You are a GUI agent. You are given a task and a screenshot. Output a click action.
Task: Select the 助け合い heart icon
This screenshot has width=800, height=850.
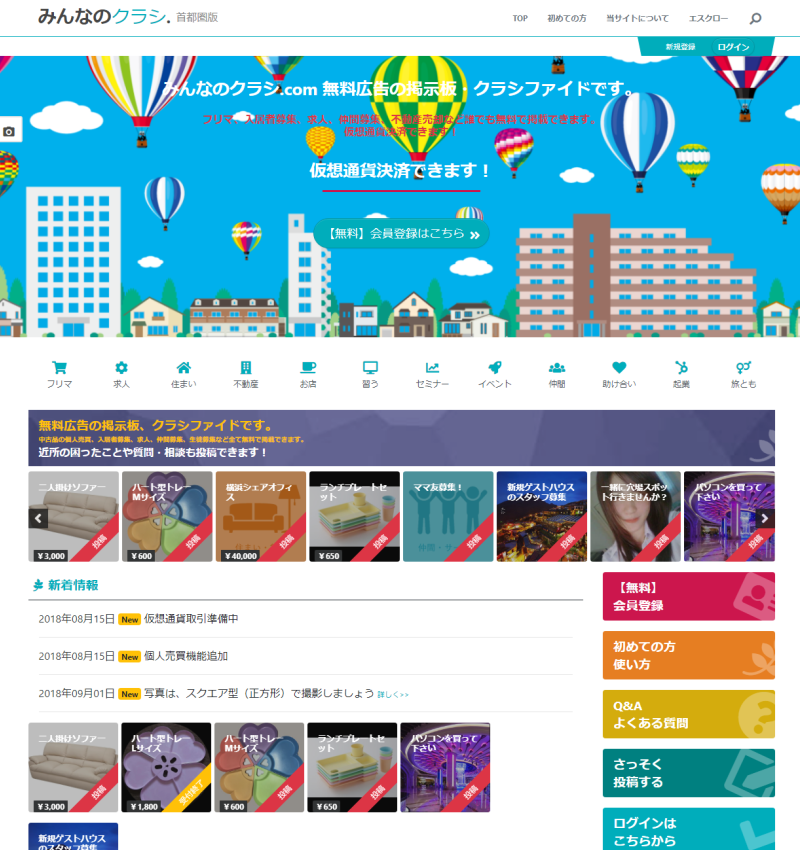(x=619, y=368)
